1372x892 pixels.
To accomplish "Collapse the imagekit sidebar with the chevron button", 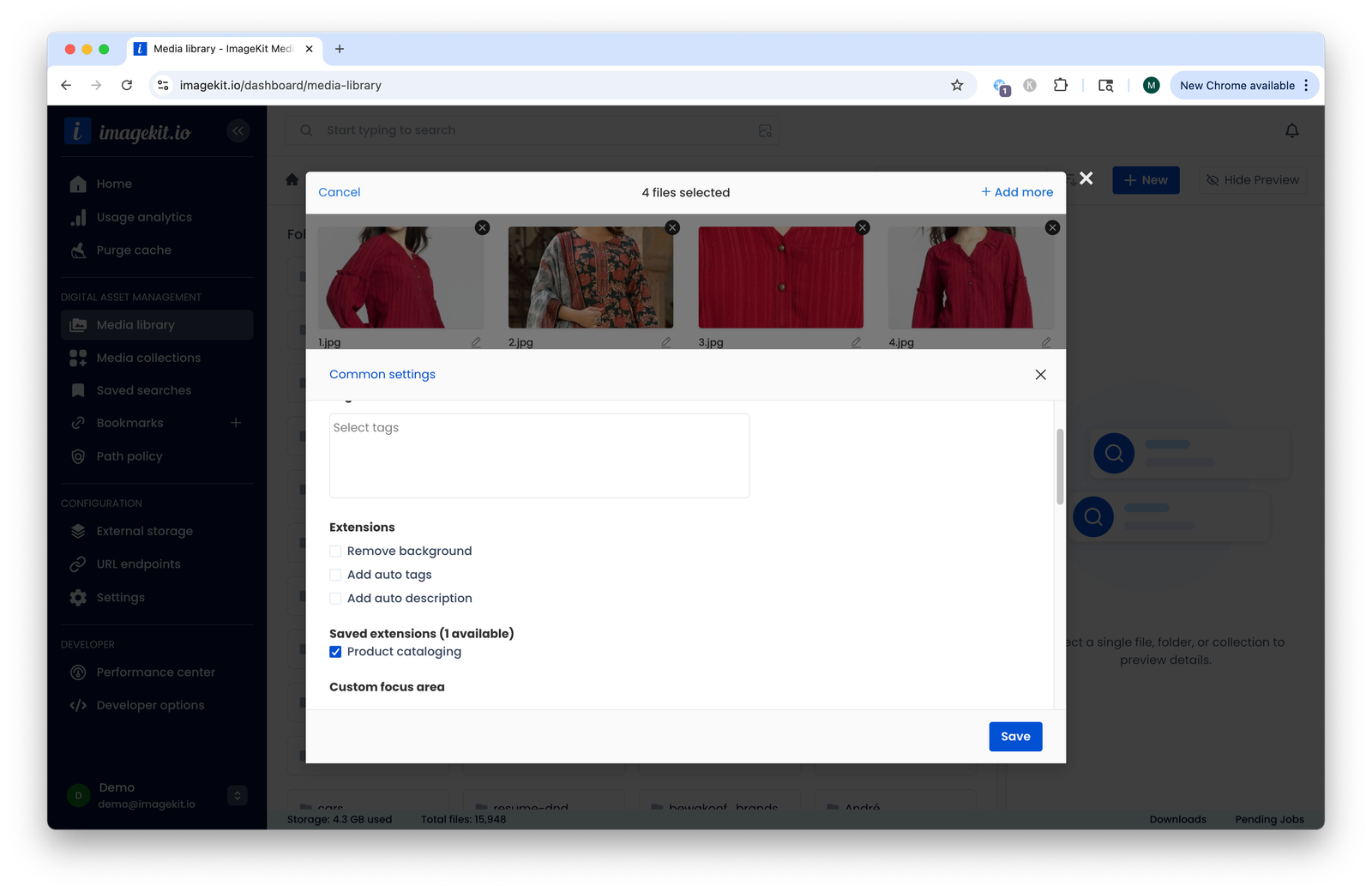I will [x=238, y=130].
